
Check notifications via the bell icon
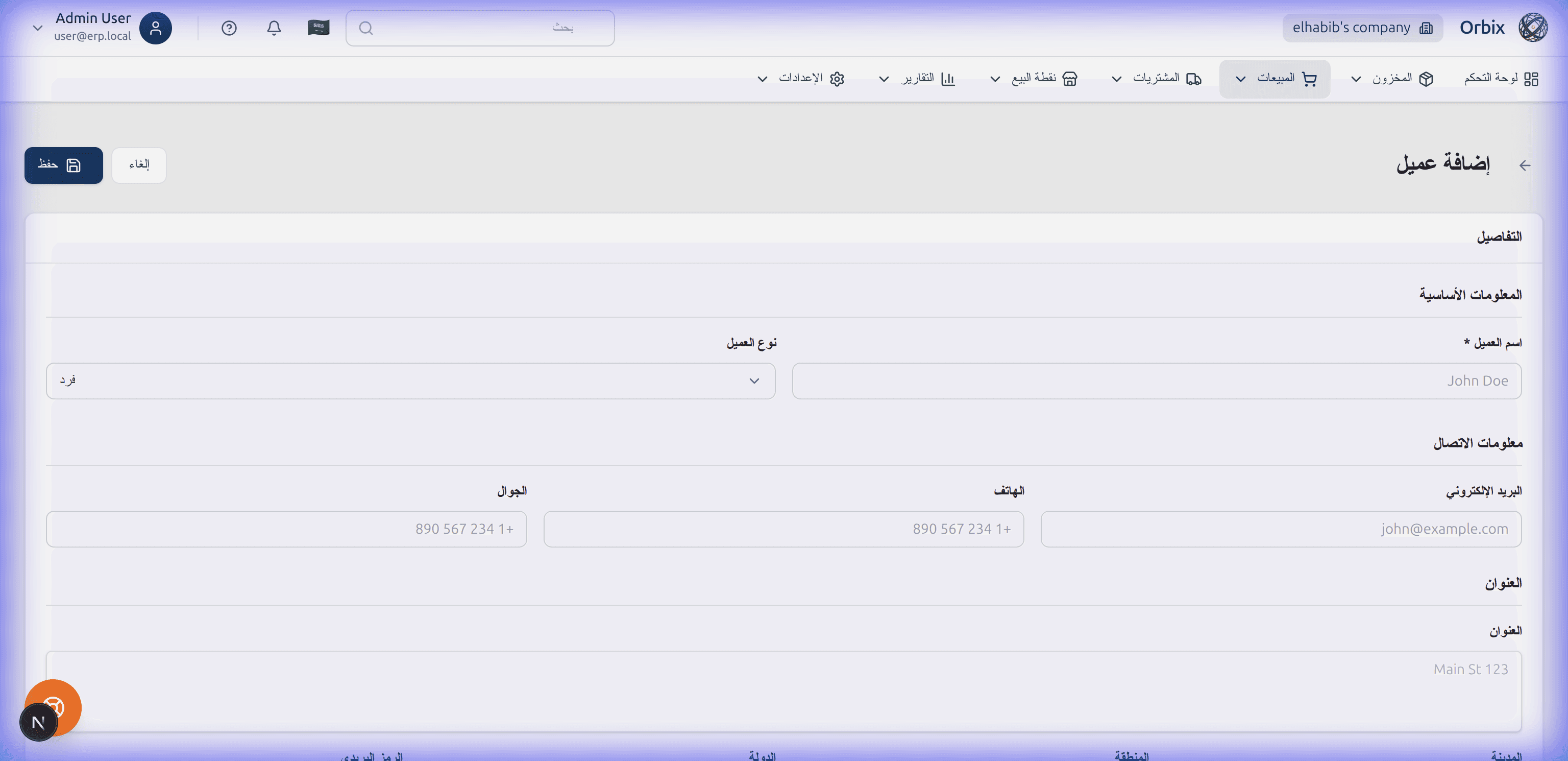(273, 28)
